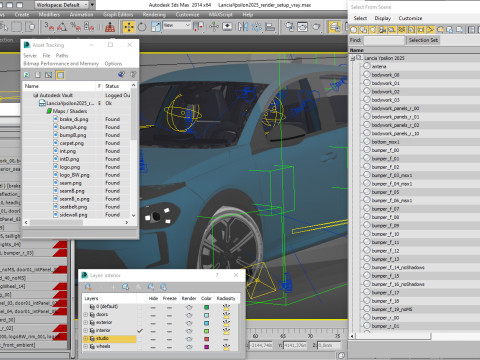
Task: Click Add Selected Objects to Layer icon
Action: pyautogui.click(x=113, y=287)
